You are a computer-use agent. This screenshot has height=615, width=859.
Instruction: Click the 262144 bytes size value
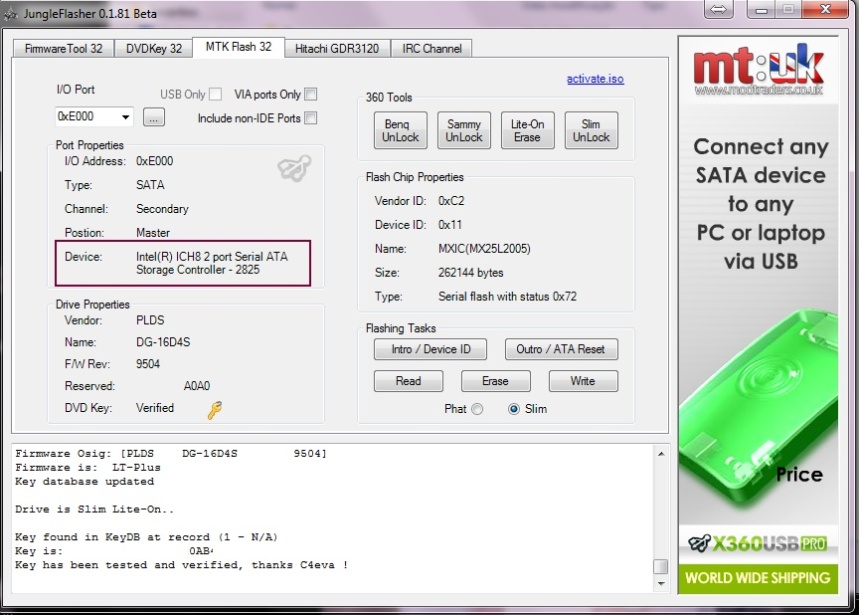[x=471, y=273]
